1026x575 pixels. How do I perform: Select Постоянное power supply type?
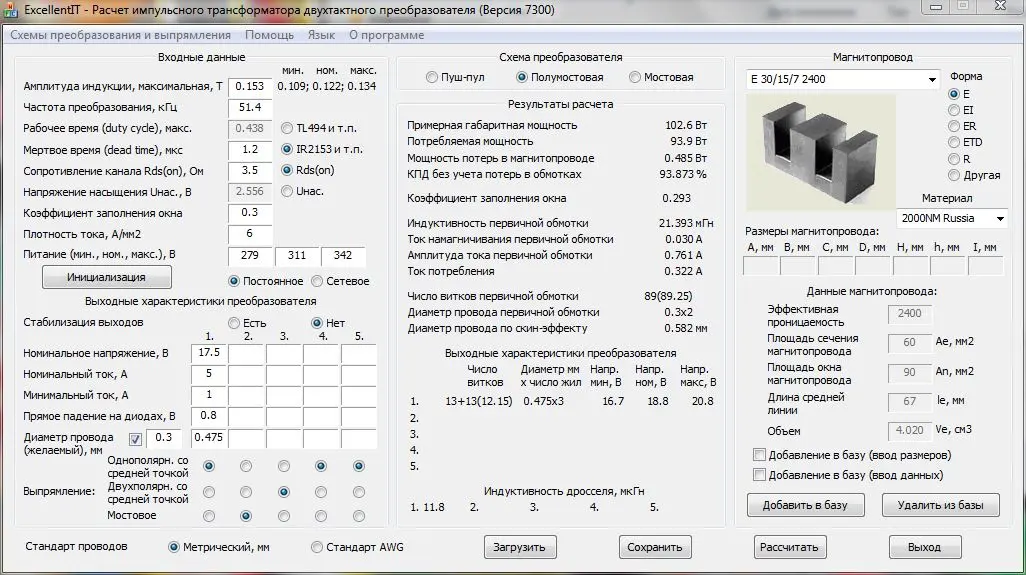(266, 281)
